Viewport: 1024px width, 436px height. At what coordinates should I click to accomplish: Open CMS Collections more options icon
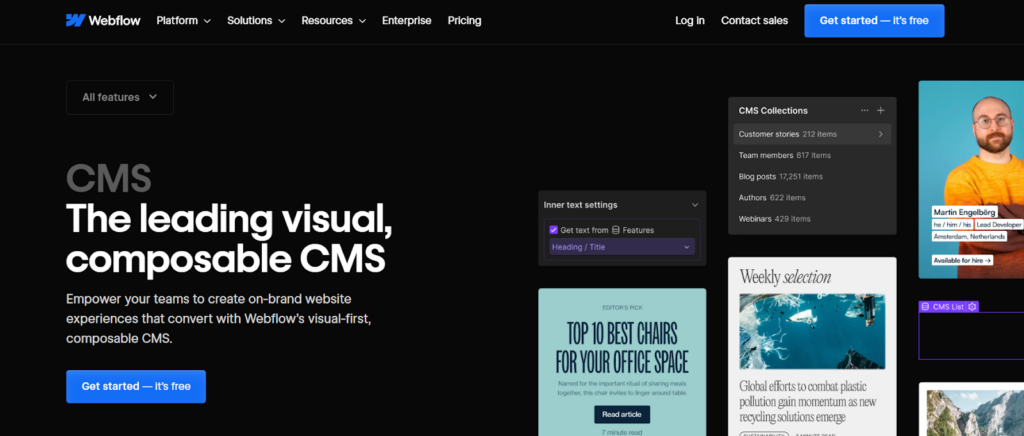(x=865, y=110)
